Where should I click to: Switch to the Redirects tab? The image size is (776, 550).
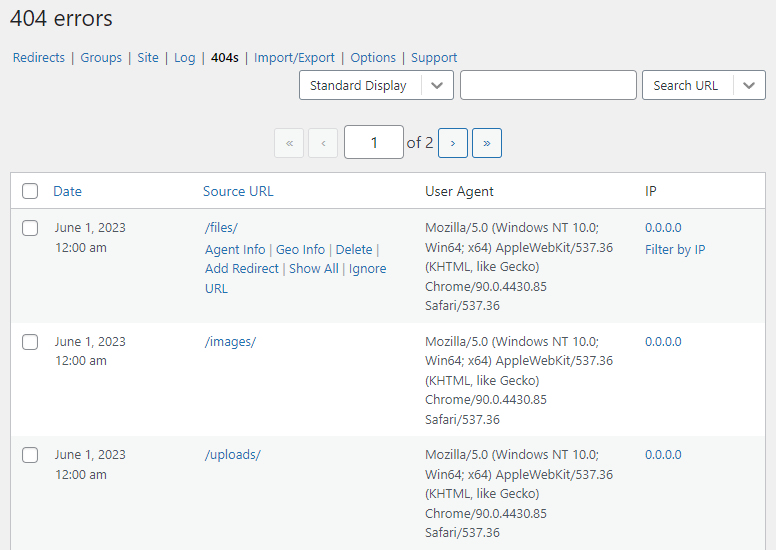click(x=39, y=58)
